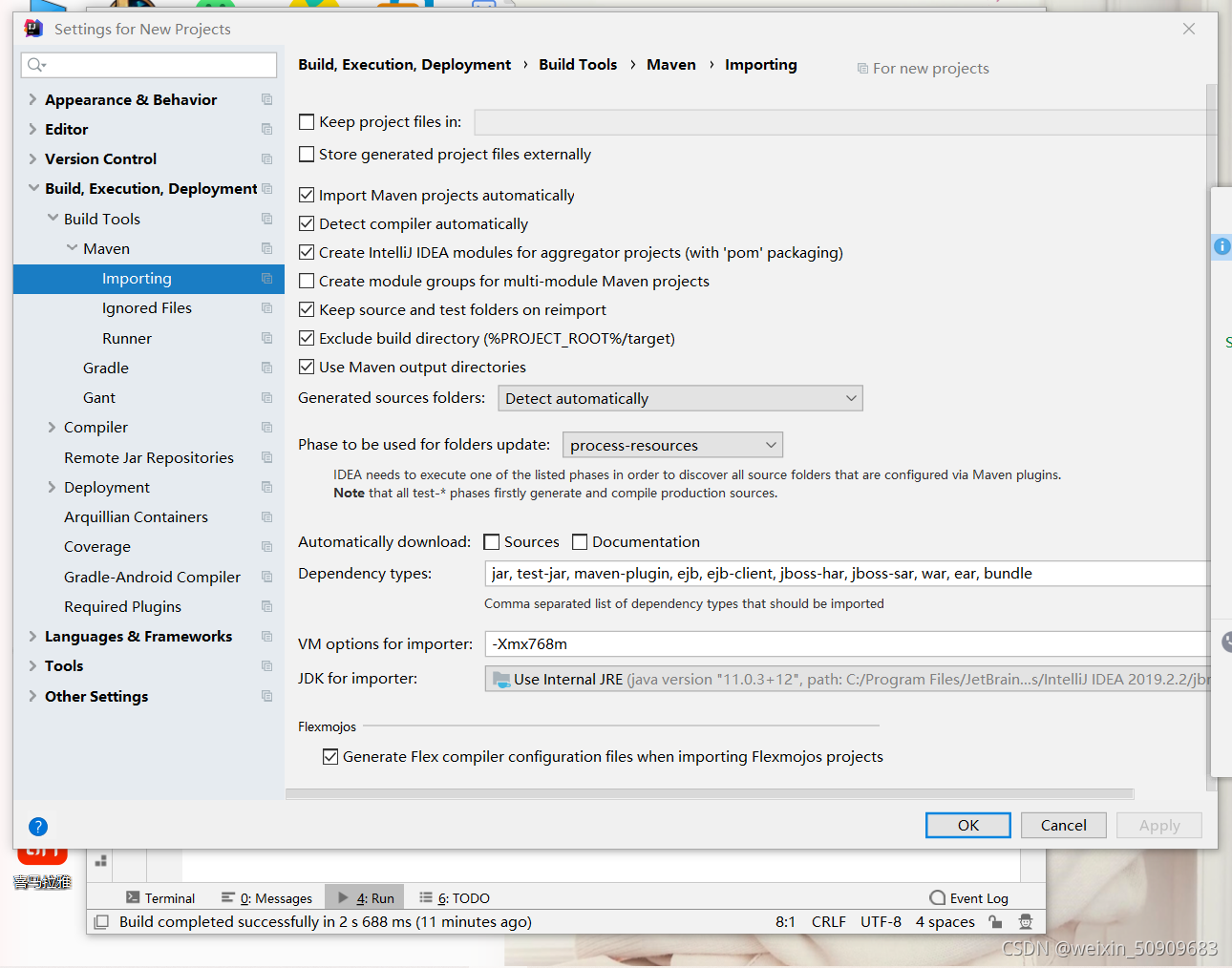This screenshot has height=968, width=1232.
Task: Toggle Exclude build directory checkbox
Action: [x=307, y=338]
